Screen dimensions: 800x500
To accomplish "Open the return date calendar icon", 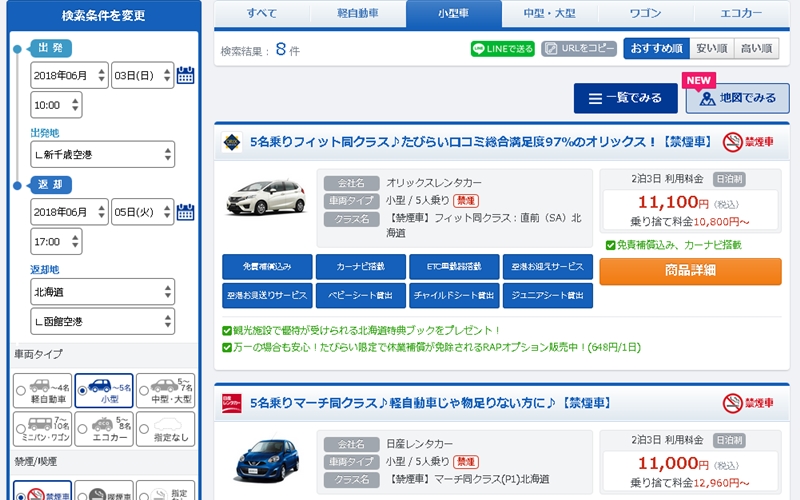I will (185, 212).
